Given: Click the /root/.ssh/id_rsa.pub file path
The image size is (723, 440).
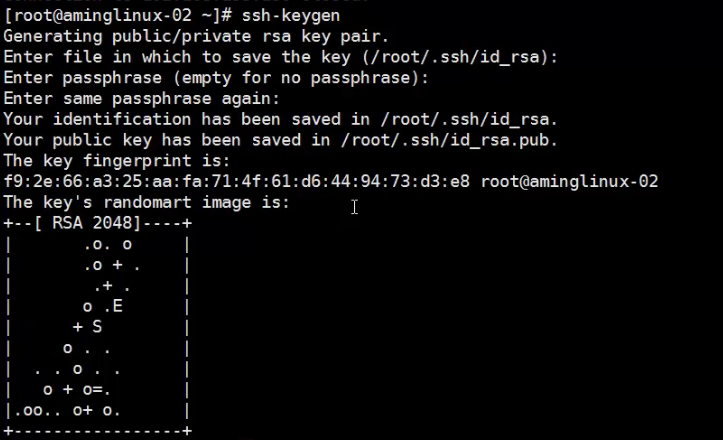Looking at the screenshot, I should 467,140.
